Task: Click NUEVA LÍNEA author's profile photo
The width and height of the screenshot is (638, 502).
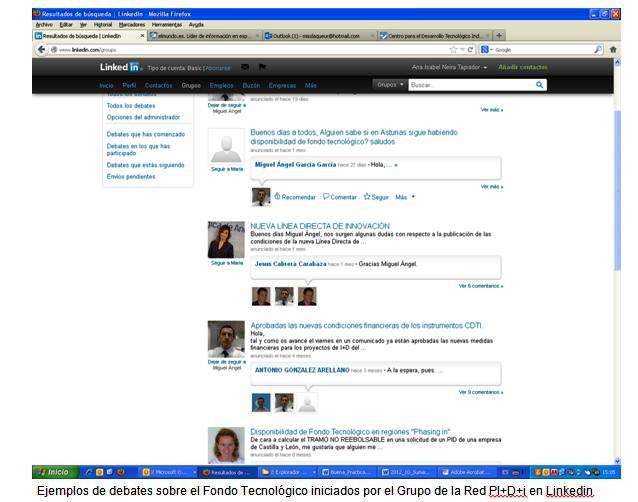Action: click(x=226, y=240)
